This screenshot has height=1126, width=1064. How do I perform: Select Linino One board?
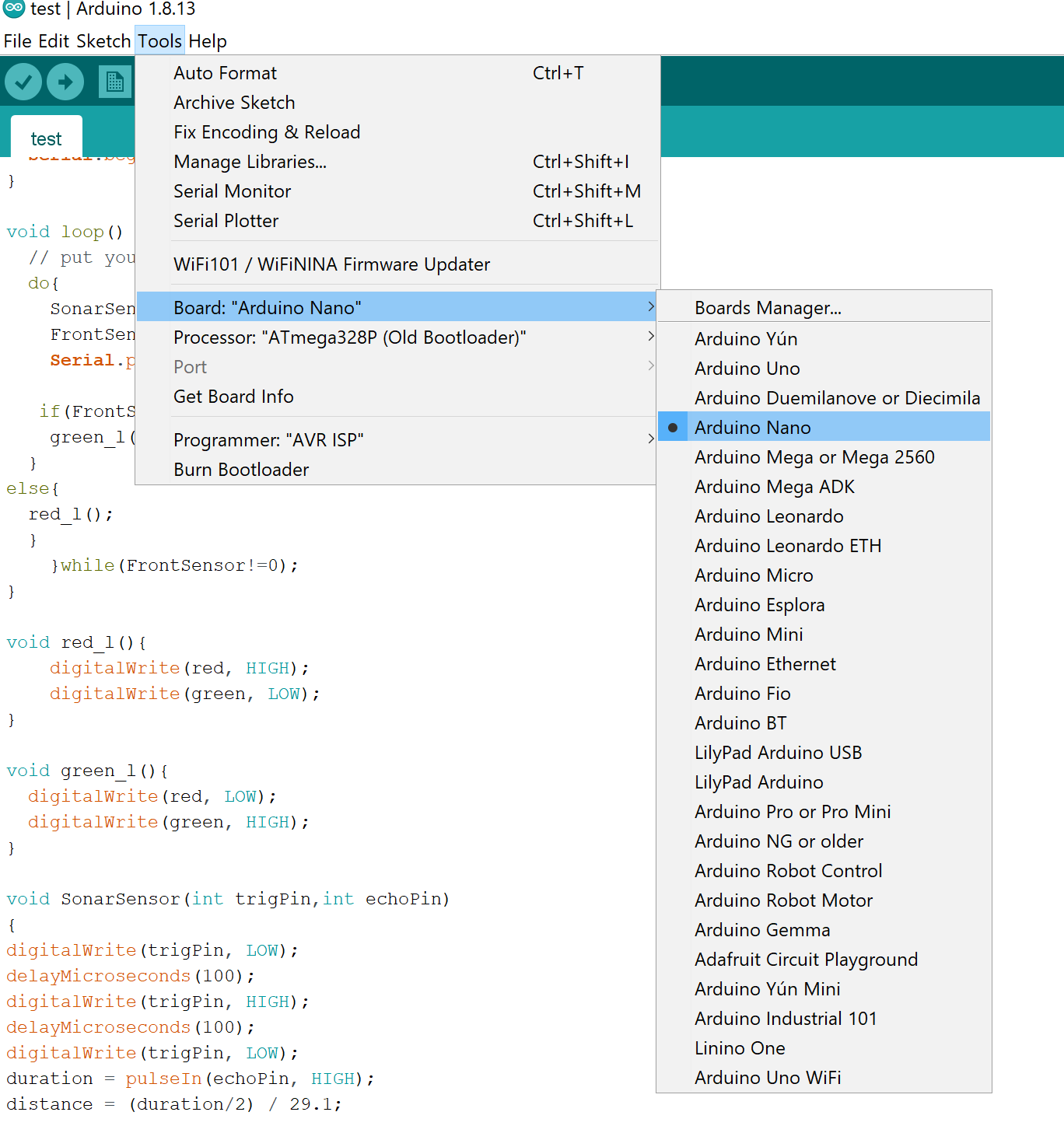(824, 1047)
